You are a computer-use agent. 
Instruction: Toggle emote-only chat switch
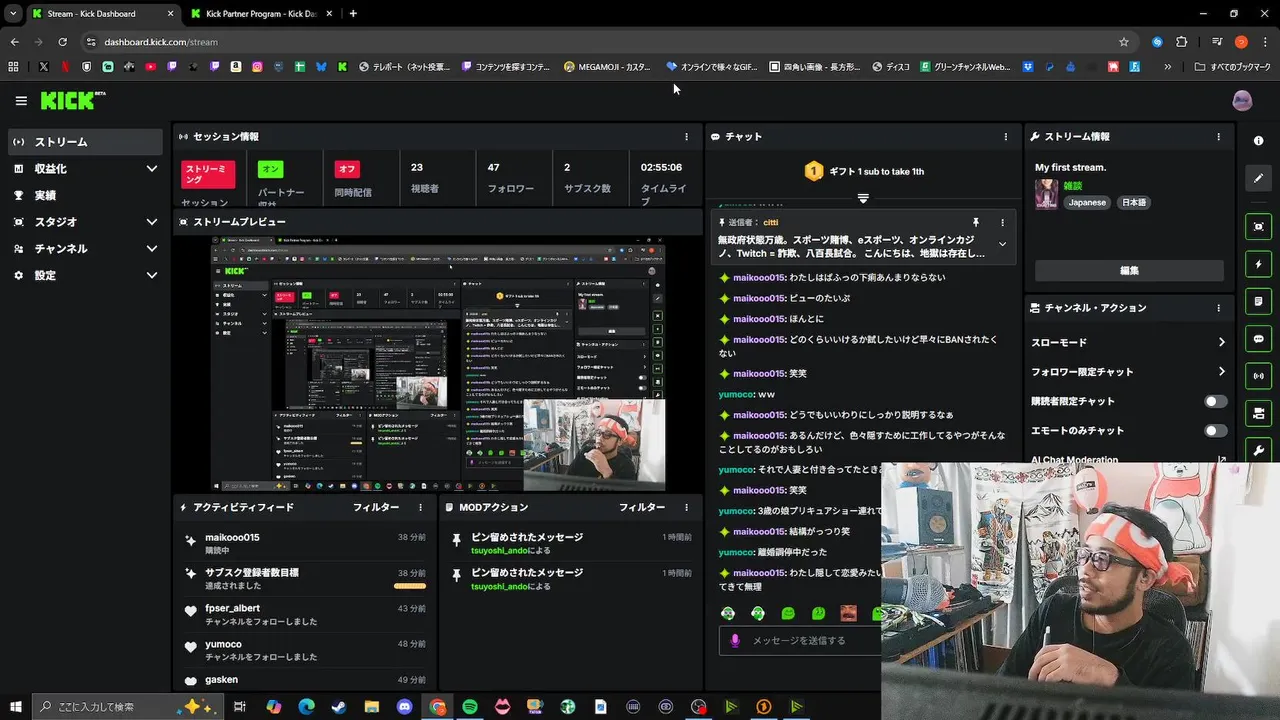(x=1215, y=430)
